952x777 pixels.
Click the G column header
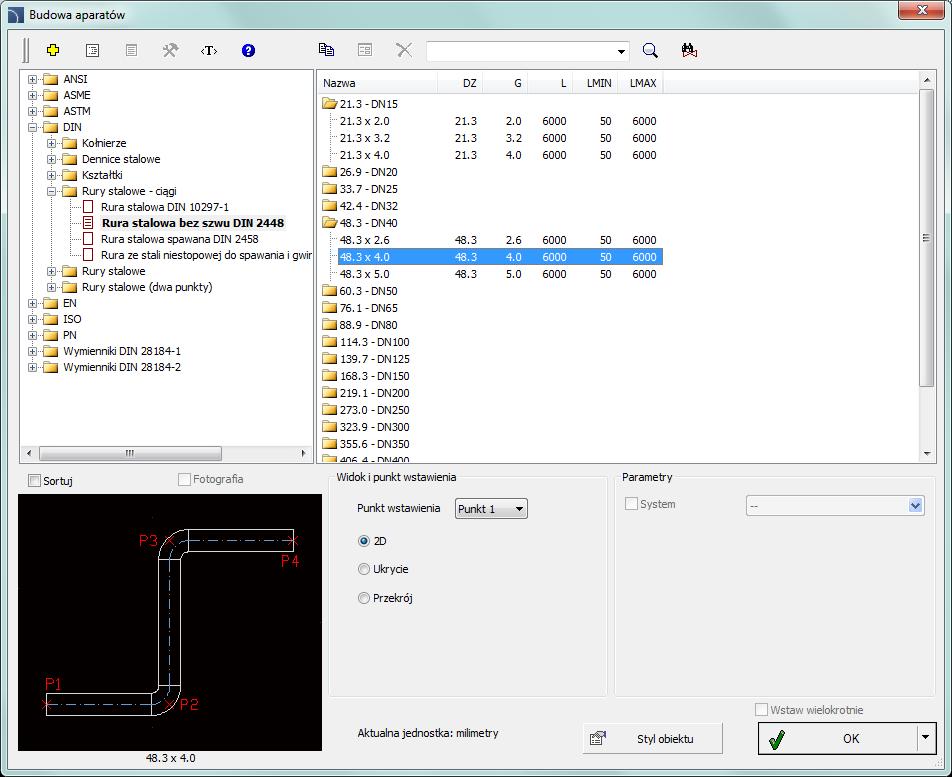pyautogui.click(x=505, y=83)
